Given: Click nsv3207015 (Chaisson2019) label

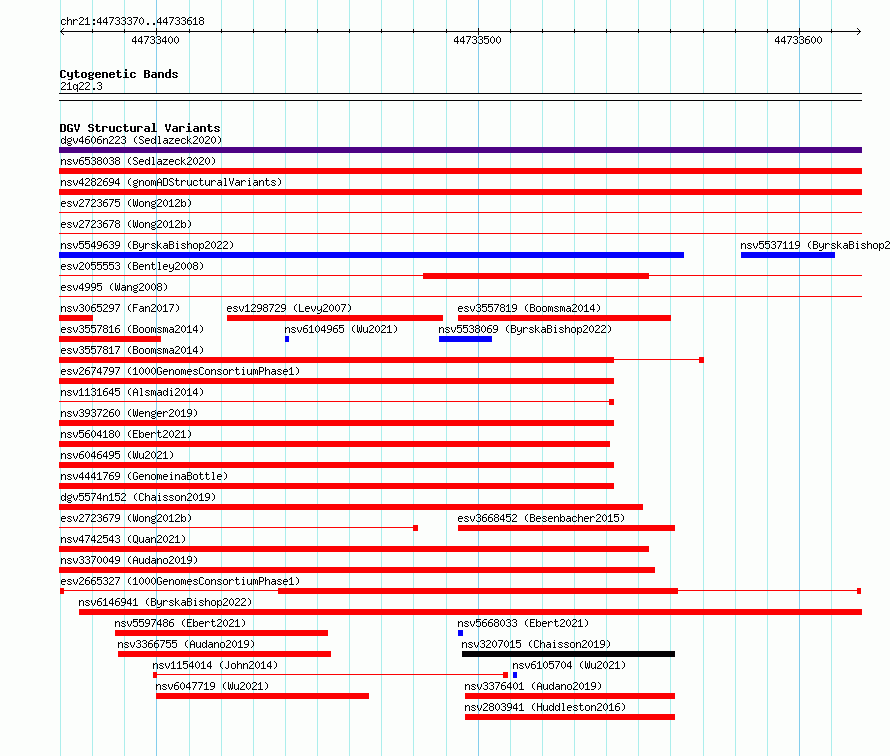Looking at the screenshot, I should pos(536,644).
